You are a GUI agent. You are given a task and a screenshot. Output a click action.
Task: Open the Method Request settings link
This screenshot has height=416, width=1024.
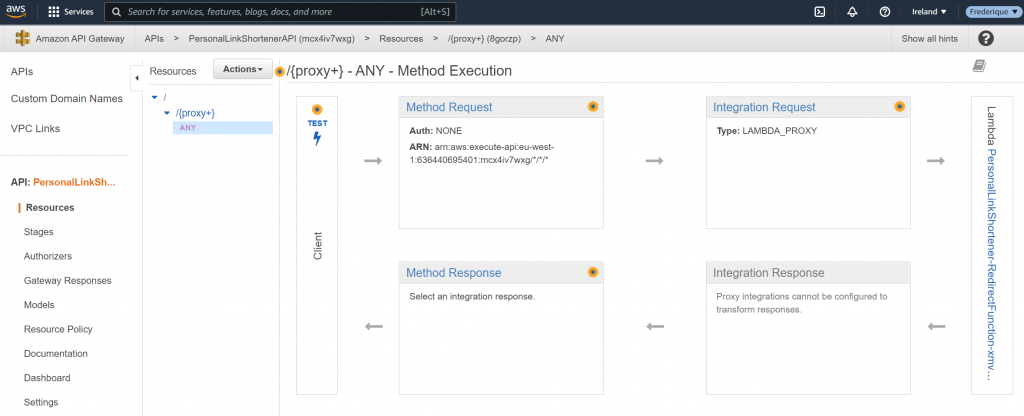[x=449, y=107]
